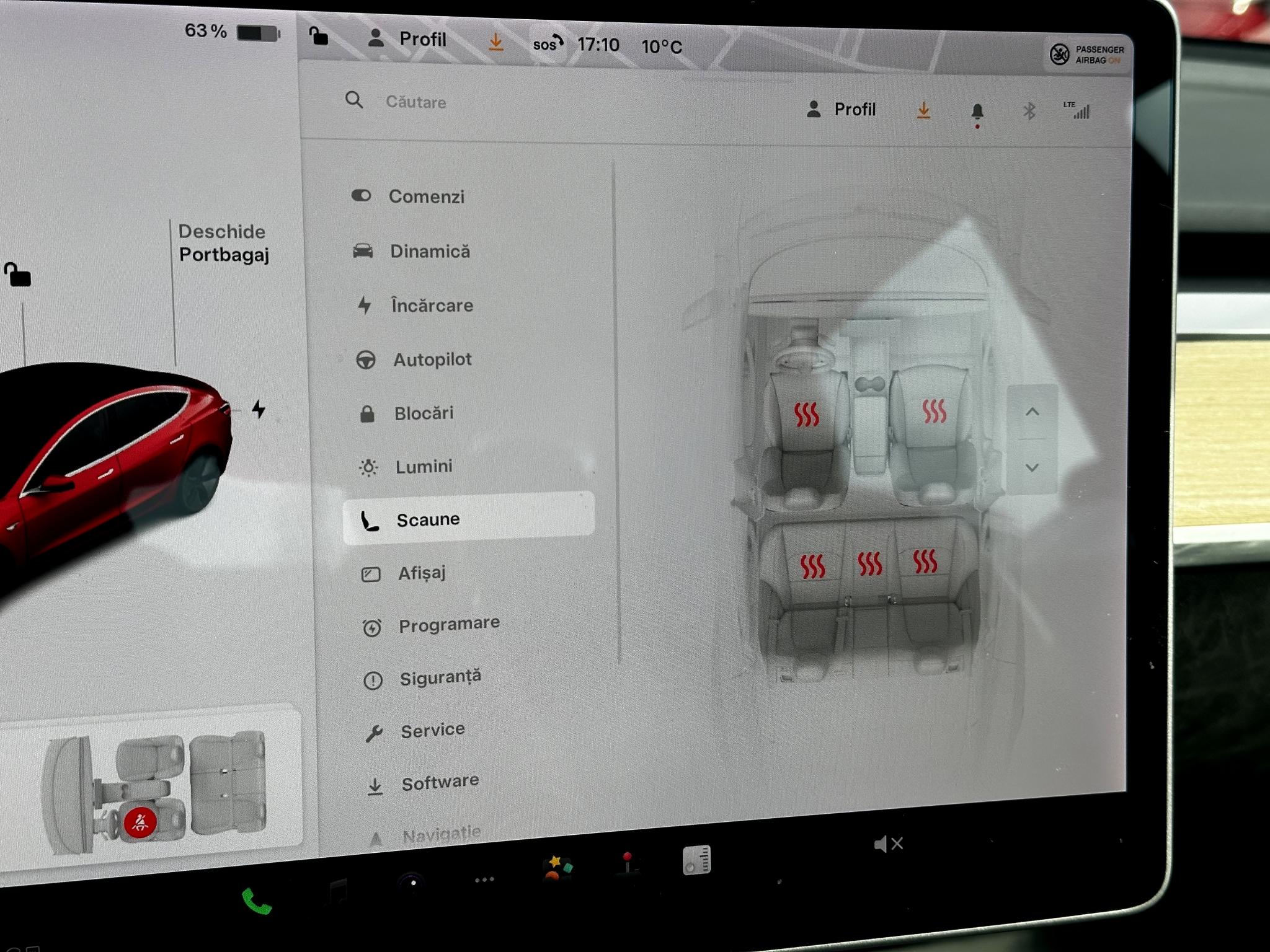Tap the battery percentage indicator

[x=233, y=31]
